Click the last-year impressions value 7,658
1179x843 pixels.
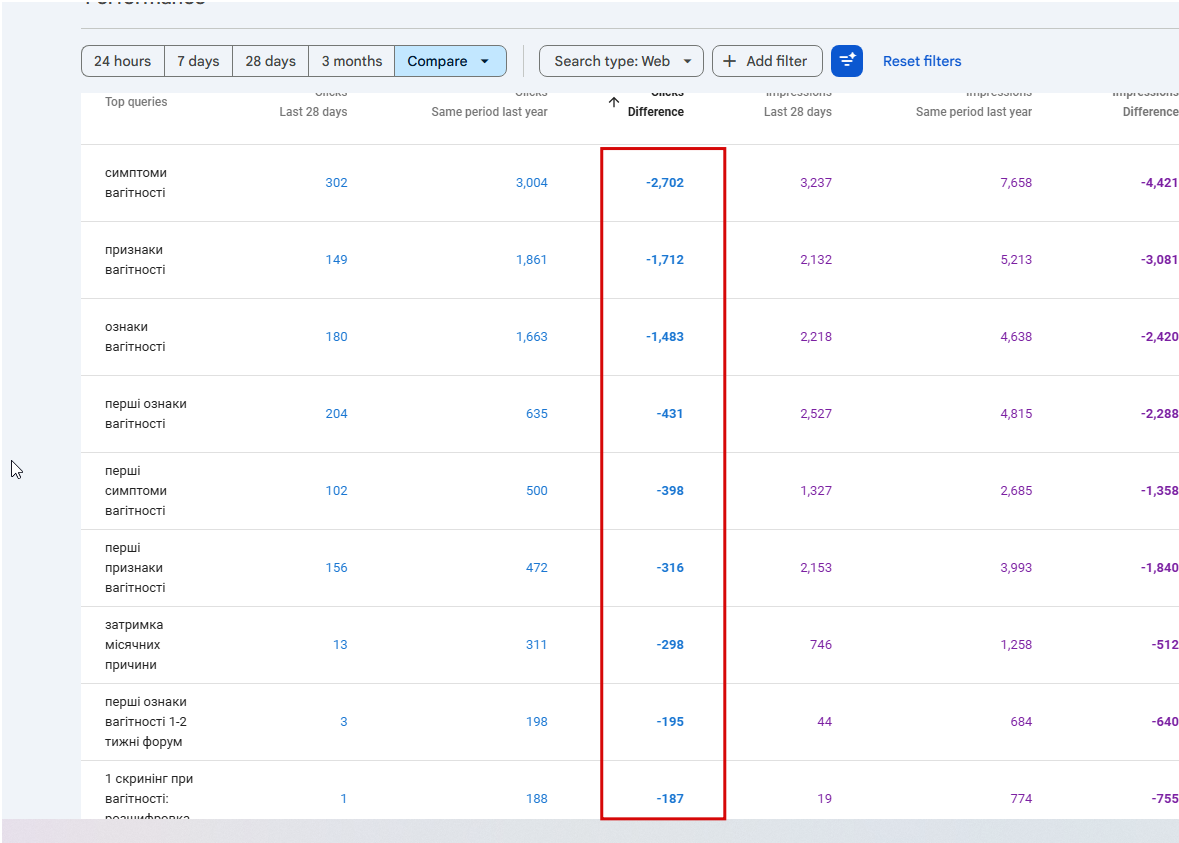point(1016,183)
